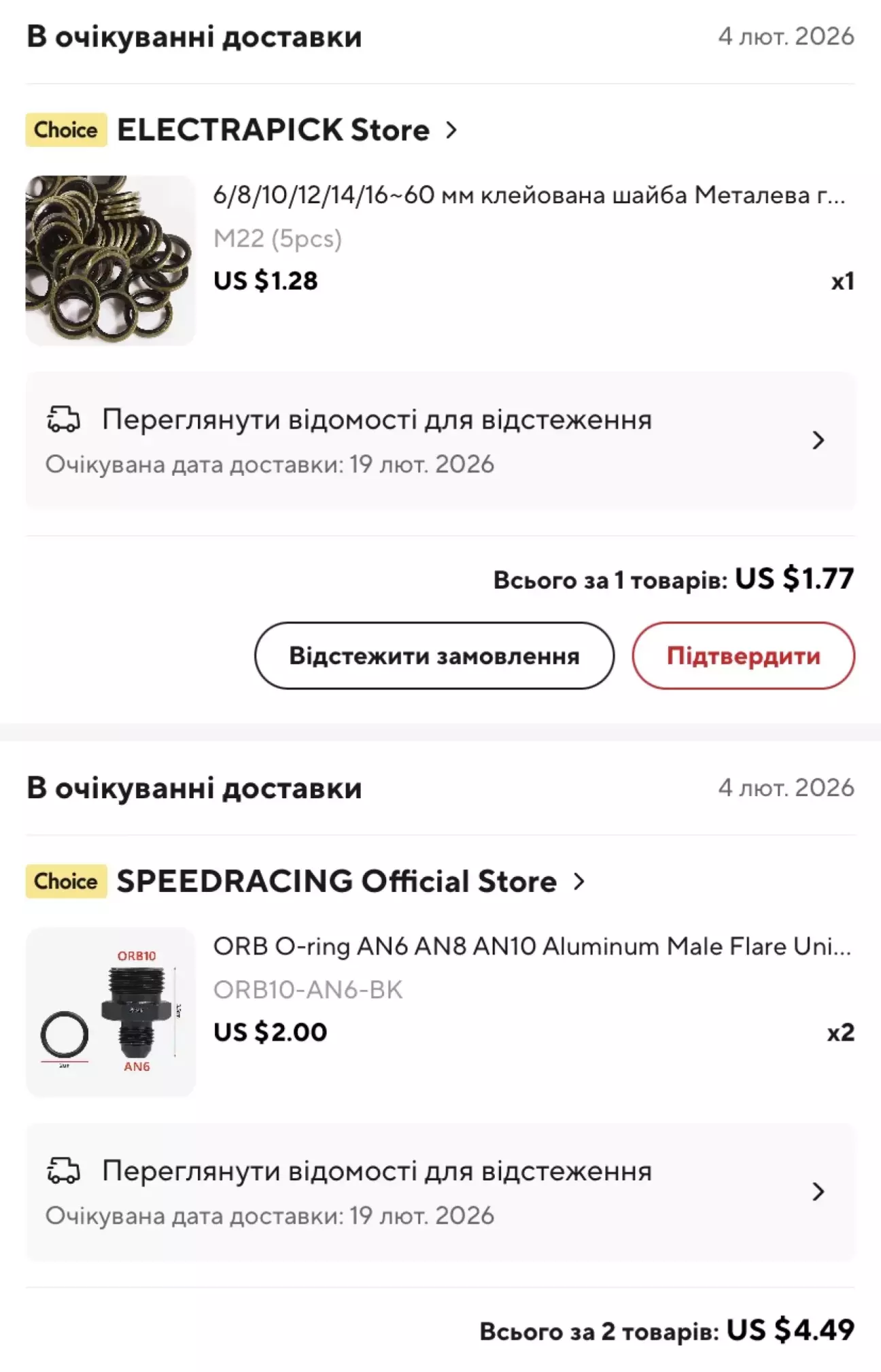881x1372 pixels.
Task: Open the ORB O-ring Aluminum Male Flare title
Action: click(532, 946)
